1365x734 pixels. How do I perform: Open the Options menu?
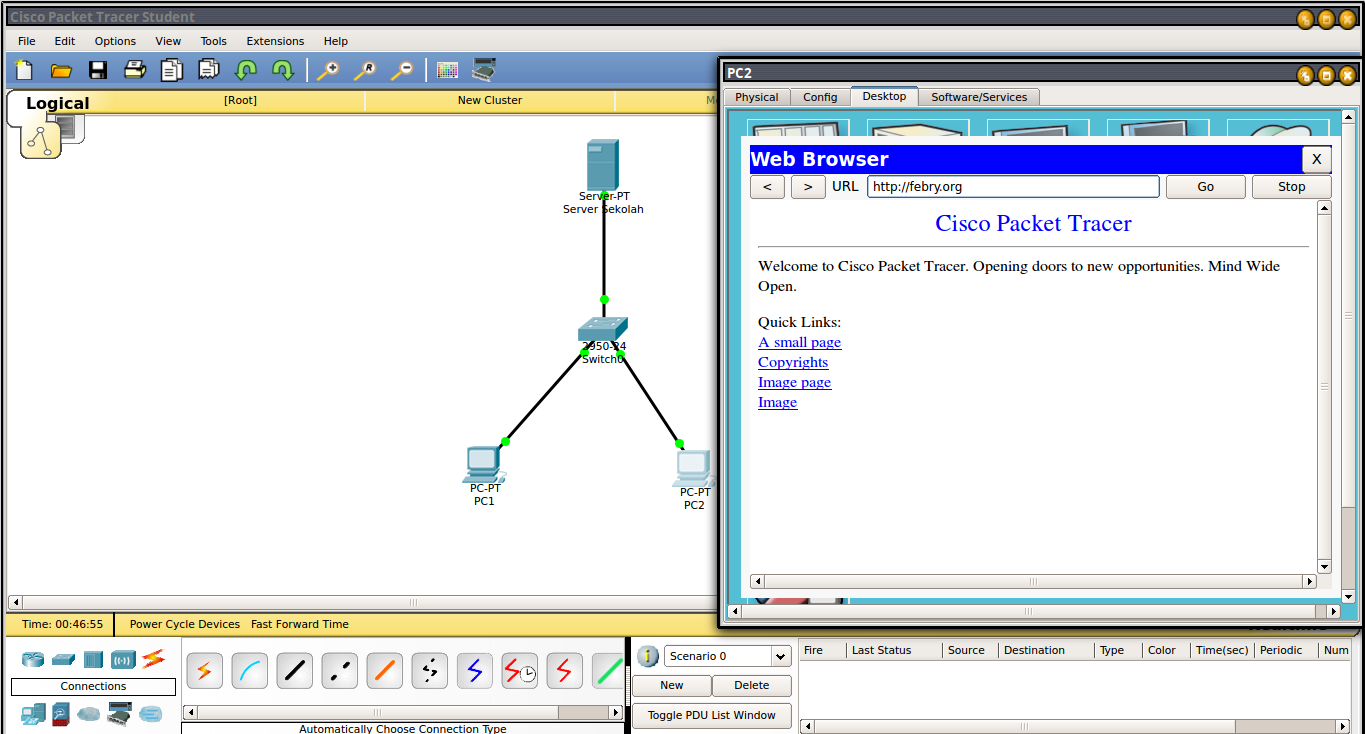115,41
